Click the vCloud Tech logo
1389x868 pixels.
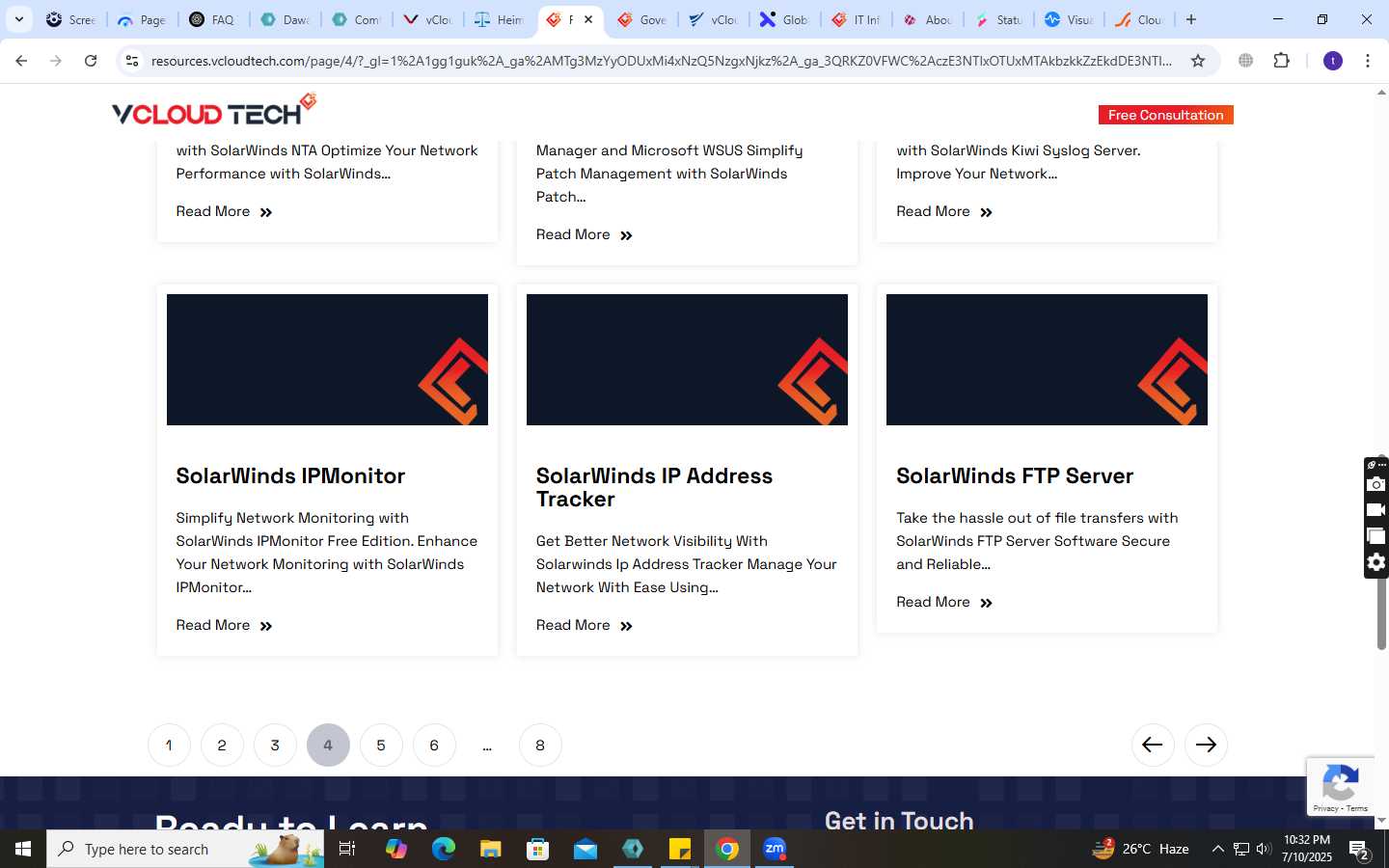pos(214,110)
